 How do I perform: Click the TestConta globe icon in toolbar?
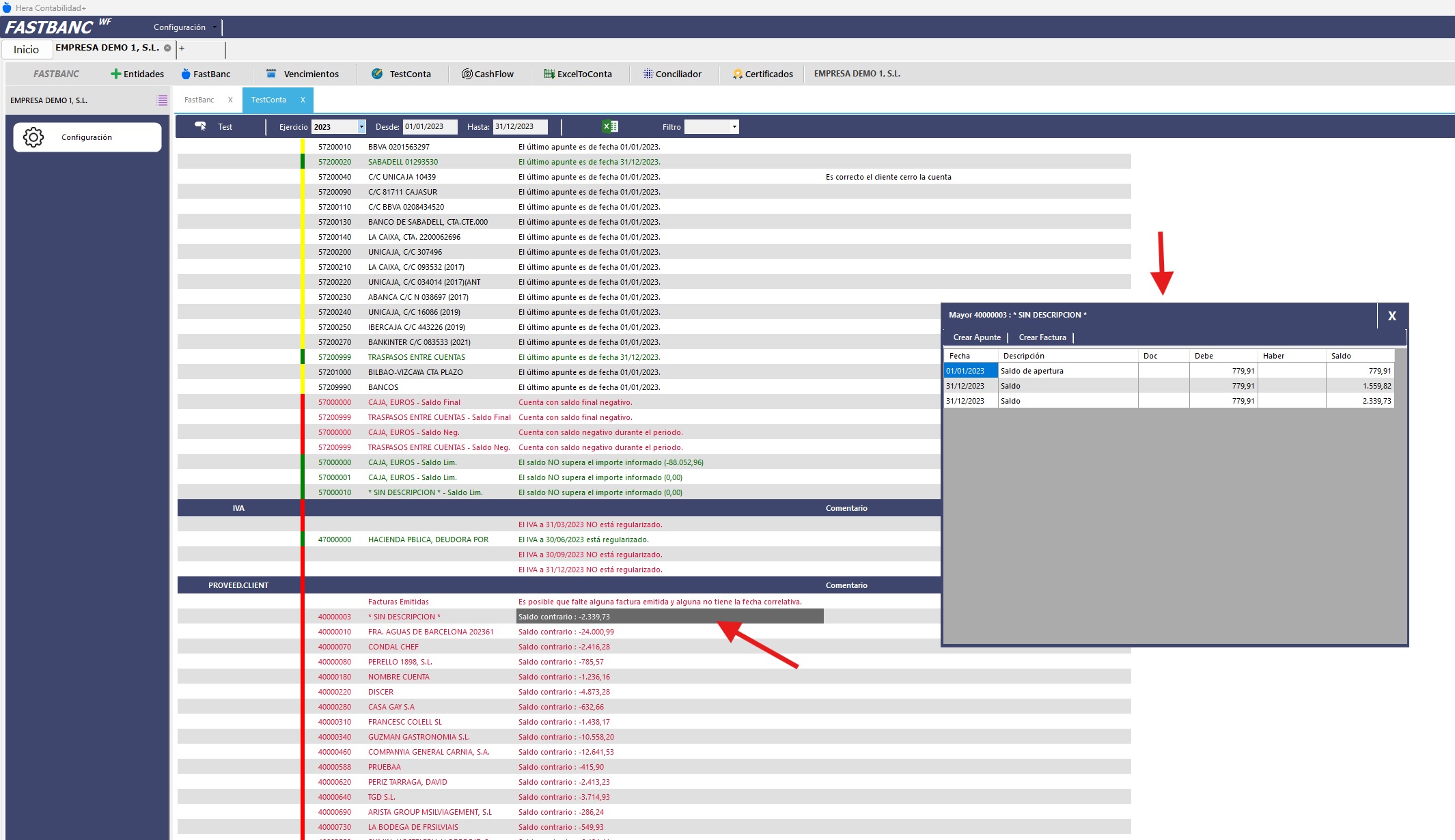377,74
